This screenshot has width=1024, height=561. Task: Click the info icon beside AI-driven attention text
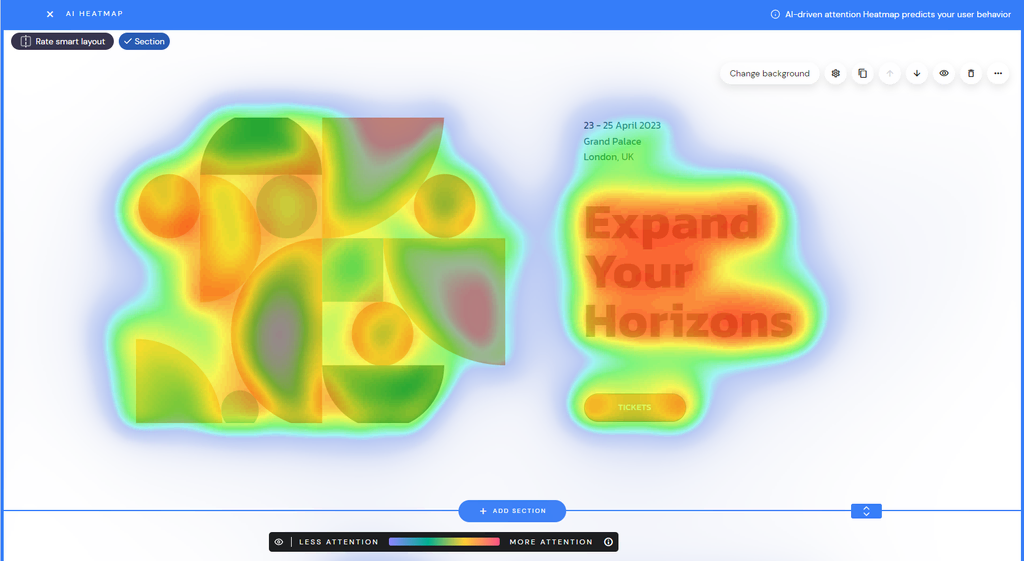click(775, 14)
